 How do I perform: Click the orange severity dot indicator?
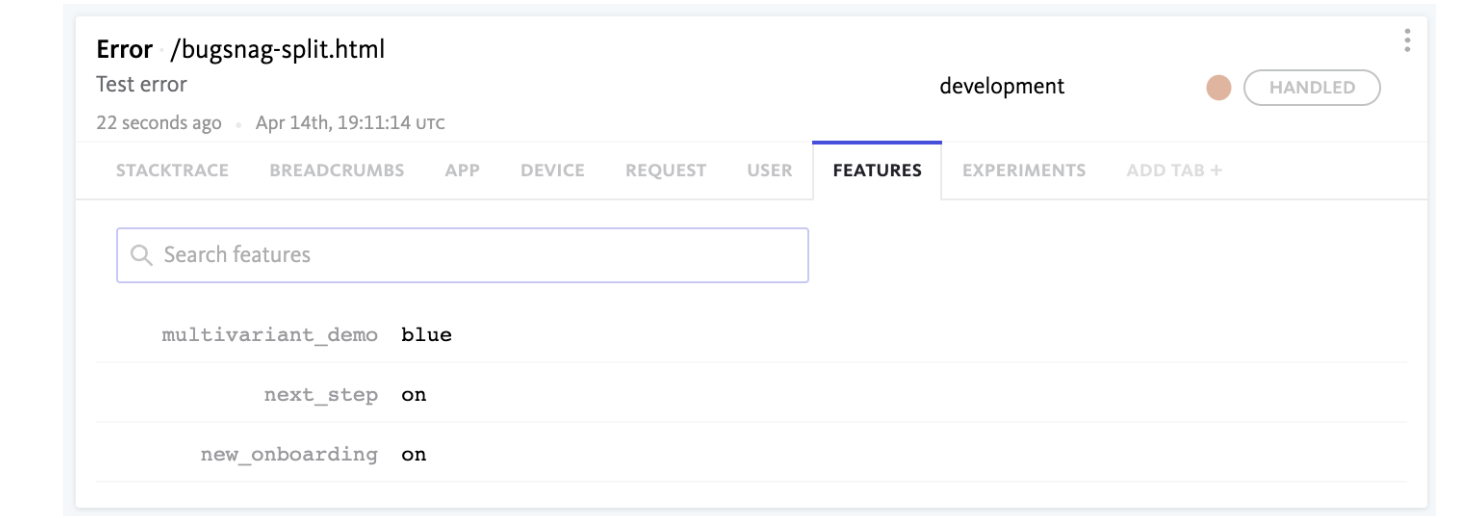(x=1218, y=87)
